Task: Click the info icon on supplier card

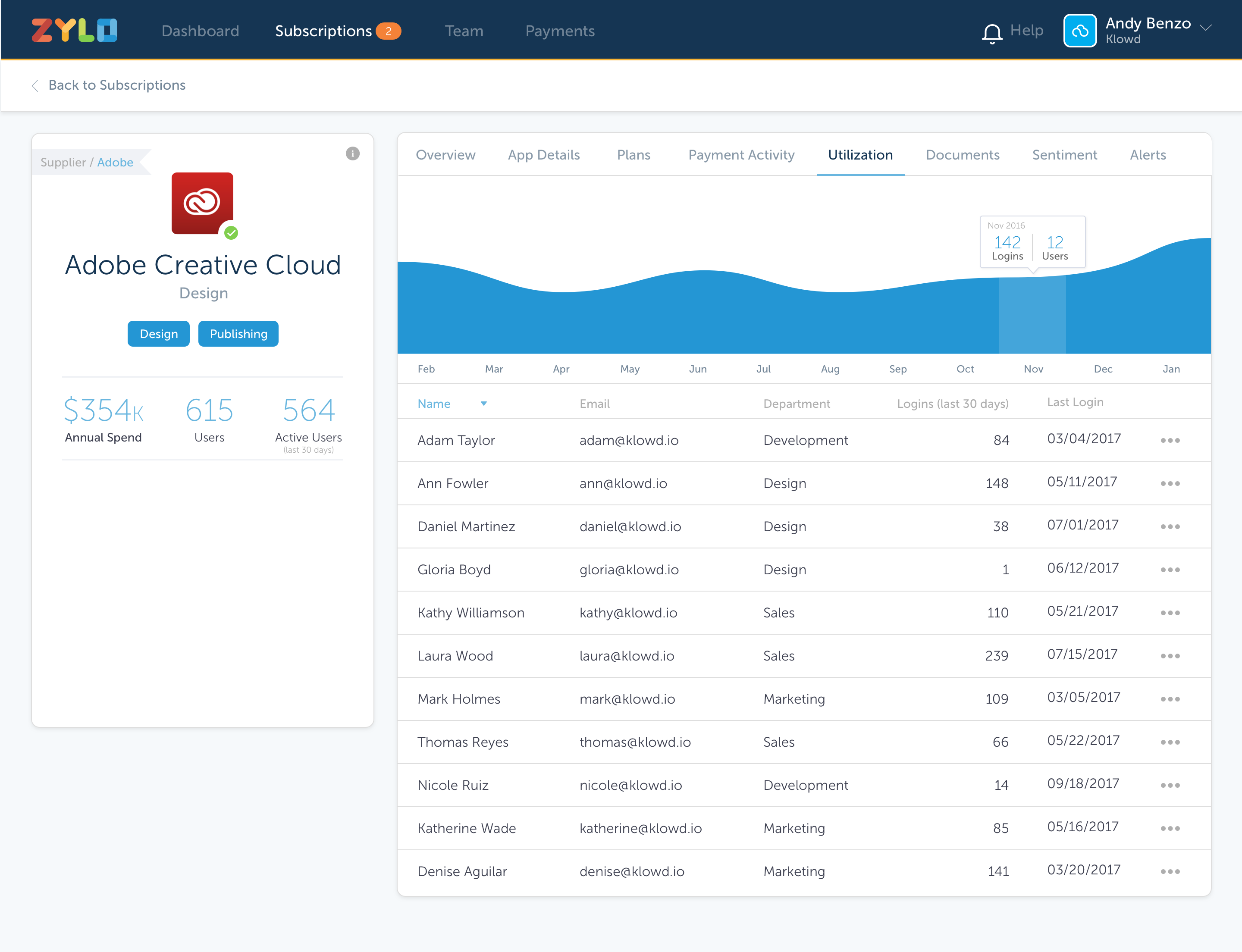Action: 353,153
